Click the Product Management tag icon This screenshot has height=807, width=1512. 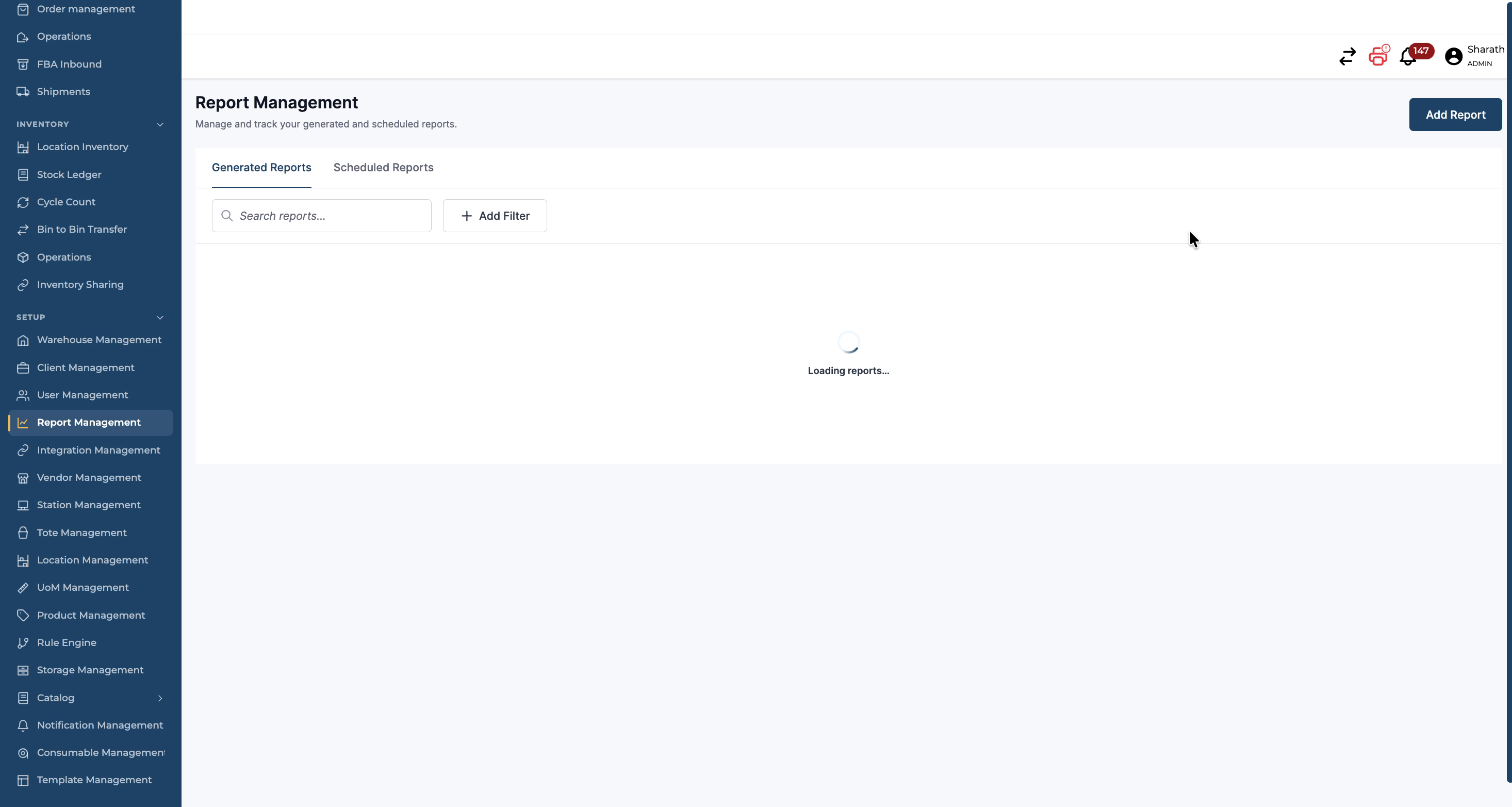[x=23, y=616]
